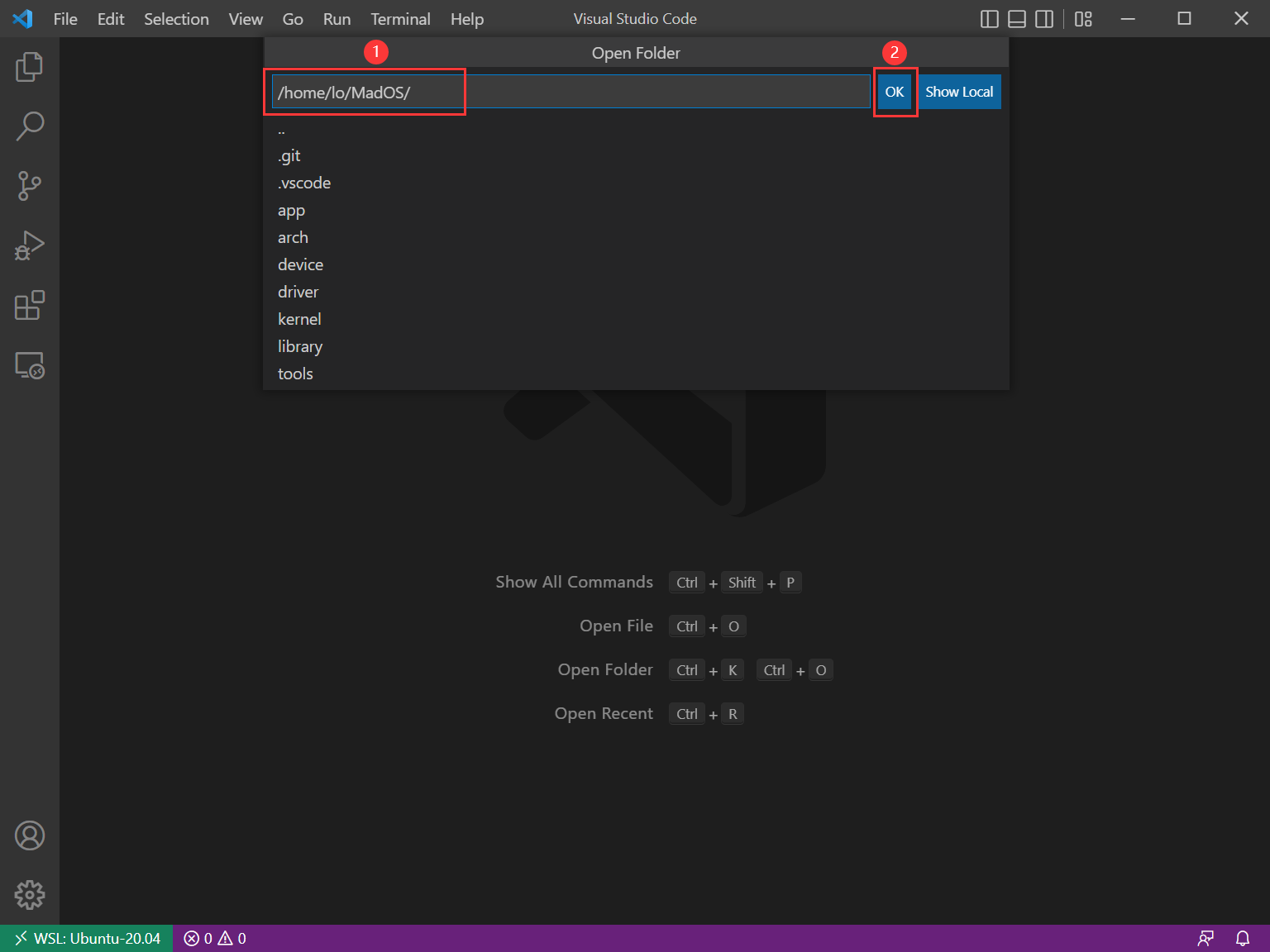The width and height of the screenshot is (1270, 952).
Task: Close the Visual Studio Code window
Action: click(1241, 19)
